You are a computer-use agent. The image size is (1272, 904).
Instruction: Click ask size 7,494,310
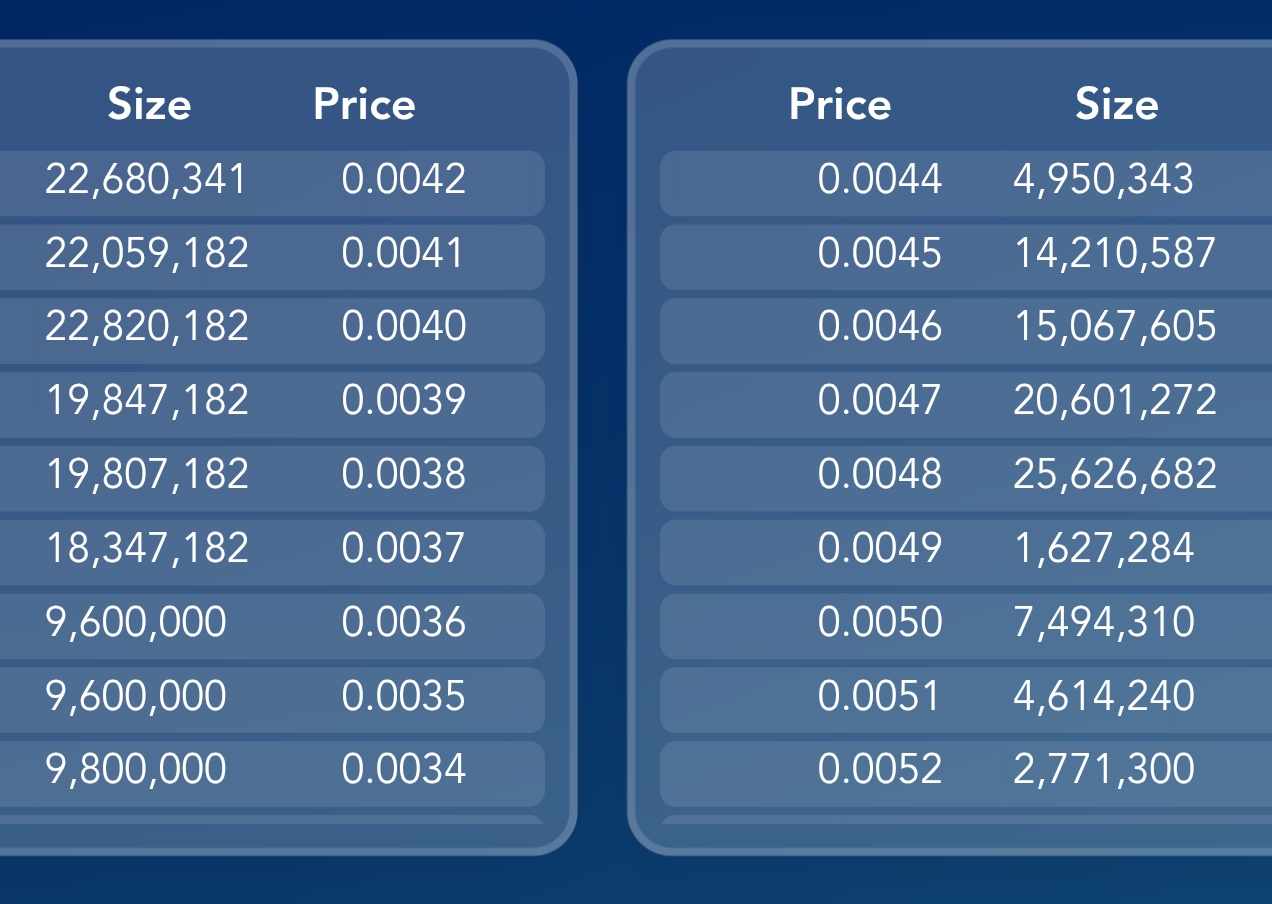[x=1104, y=622]
